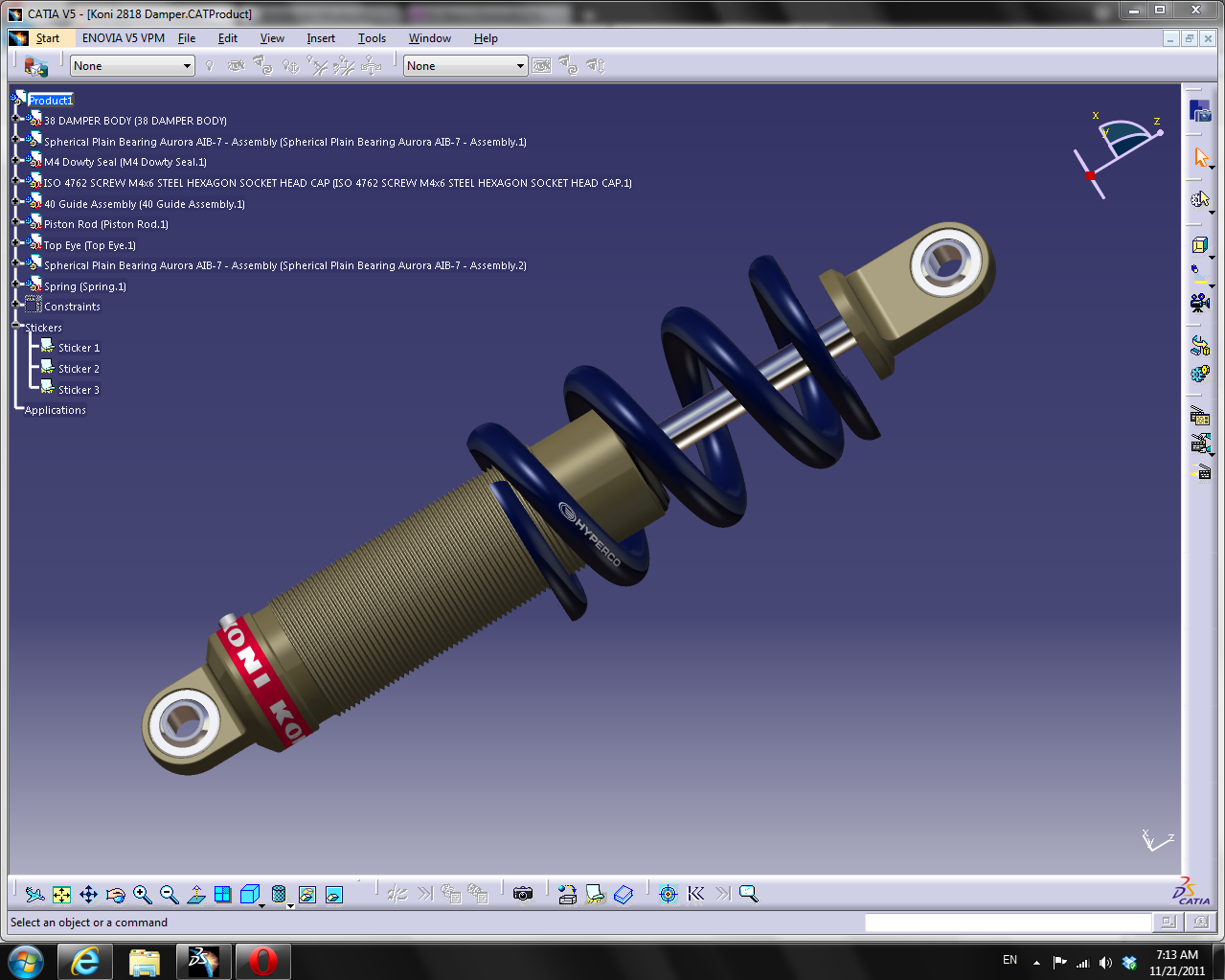This screenshot has width=1225, height=980.
Task: Select the Applications tree node
Action: click(56, 410)
